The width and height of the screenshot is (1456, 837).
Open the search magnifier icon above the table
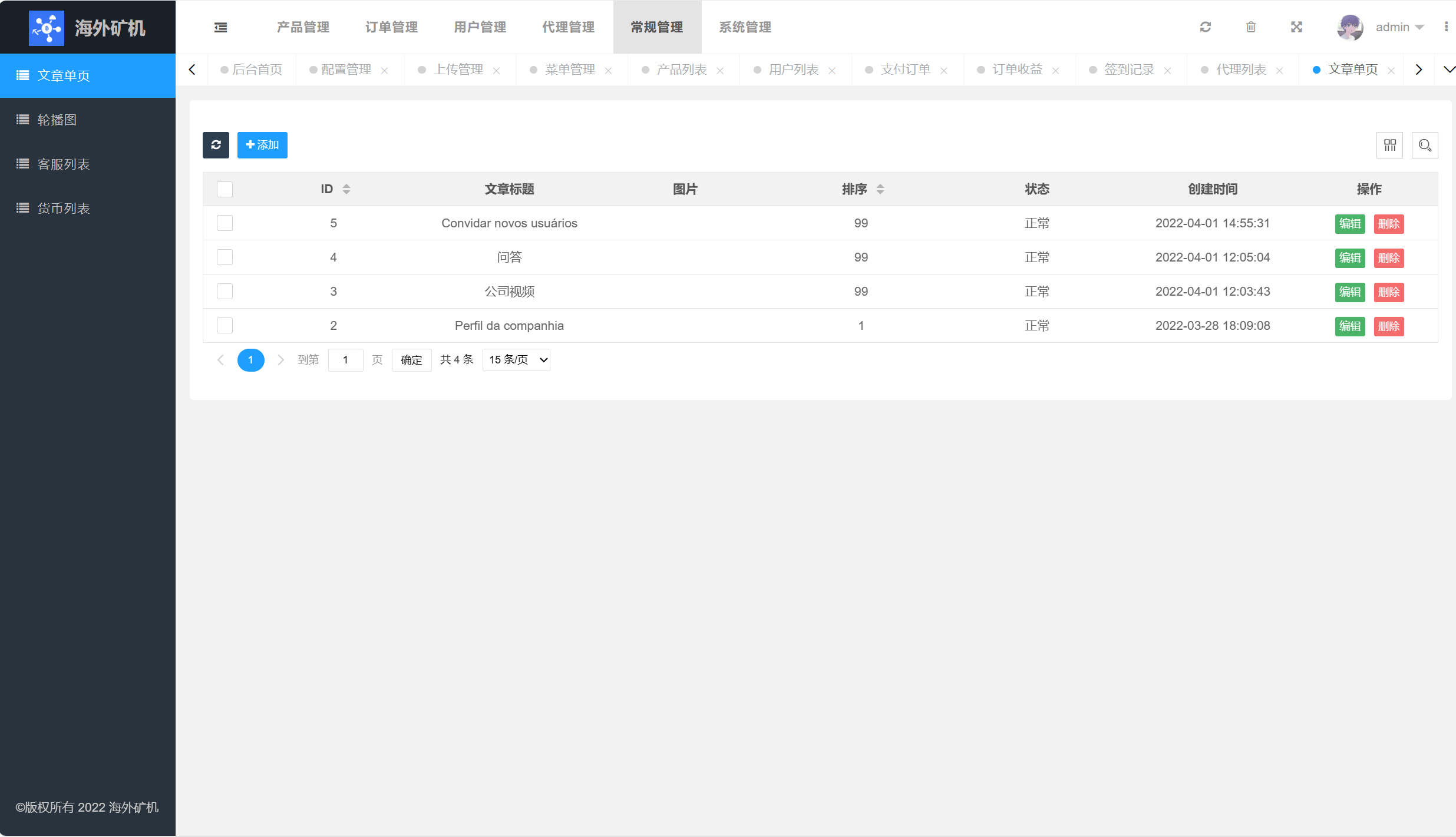tap(1425, 145)
